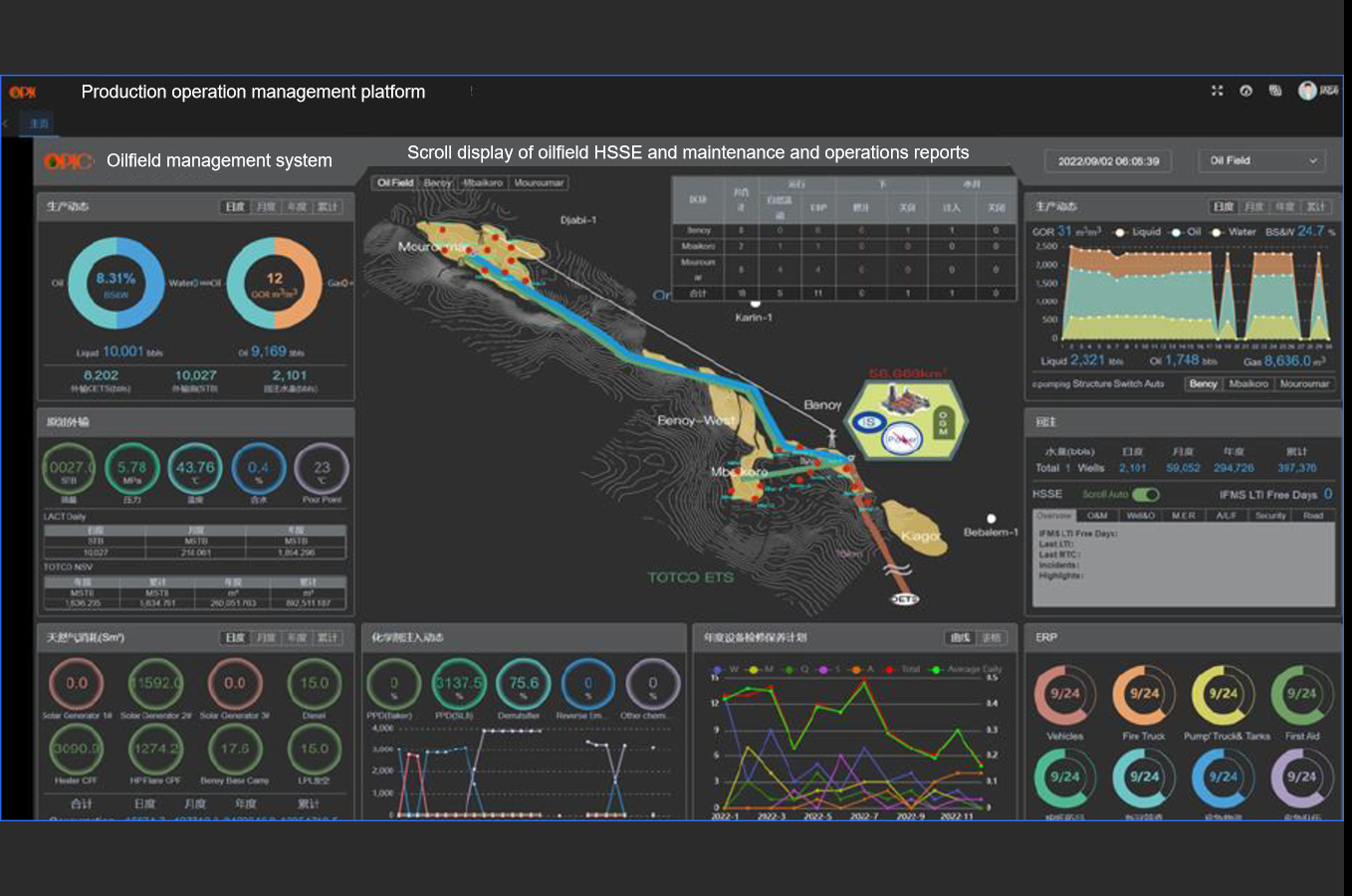Screen dimensions: 1352x896
Task: Click the OPIC logo beside Oilfield management system
Action: [x=69, y=161]
